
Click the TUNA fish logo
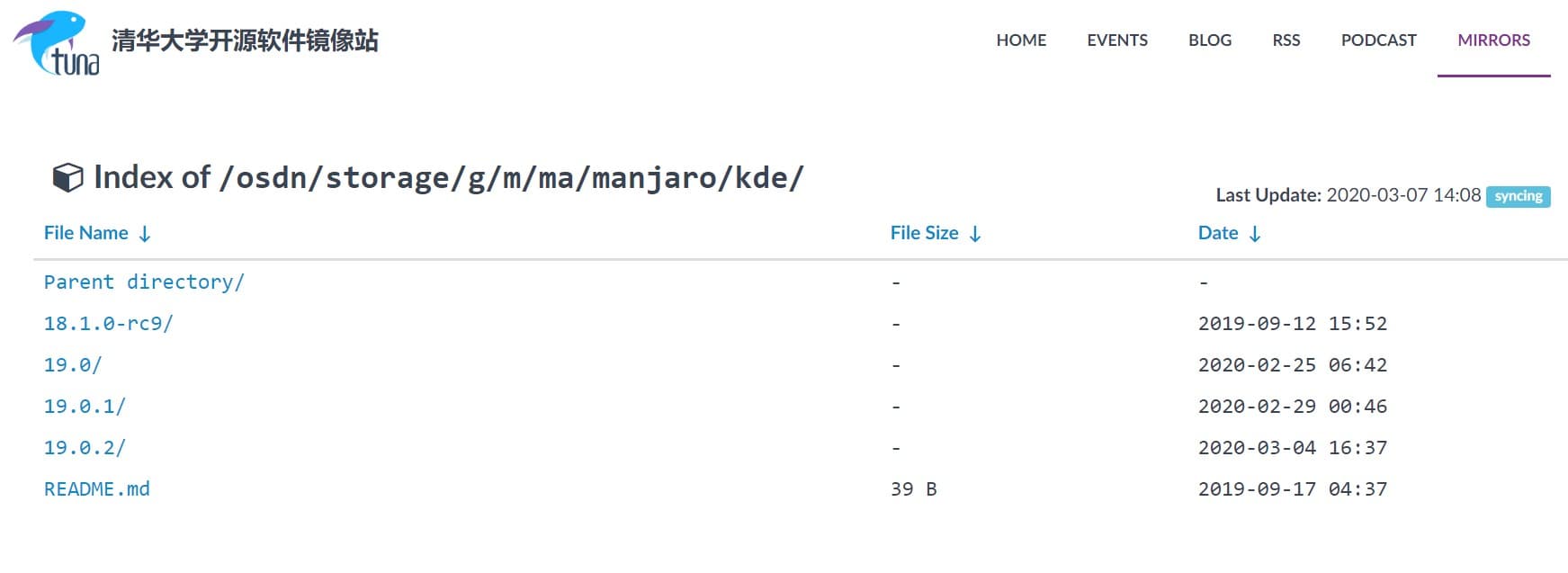click(x=56, y=42)
